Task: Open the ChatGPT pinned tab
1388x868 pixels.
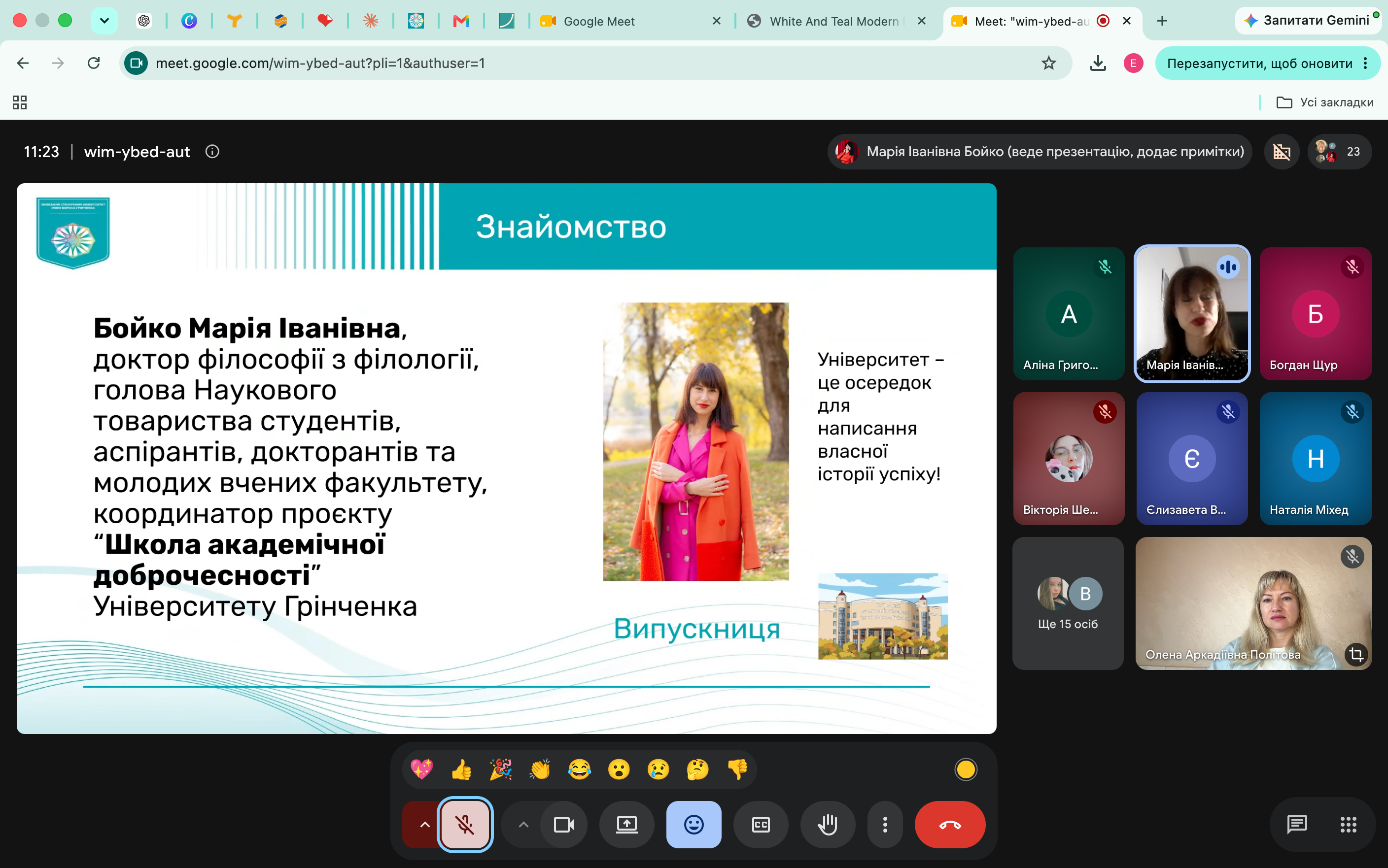Action: pyautogui.click(x=143, y=21)
